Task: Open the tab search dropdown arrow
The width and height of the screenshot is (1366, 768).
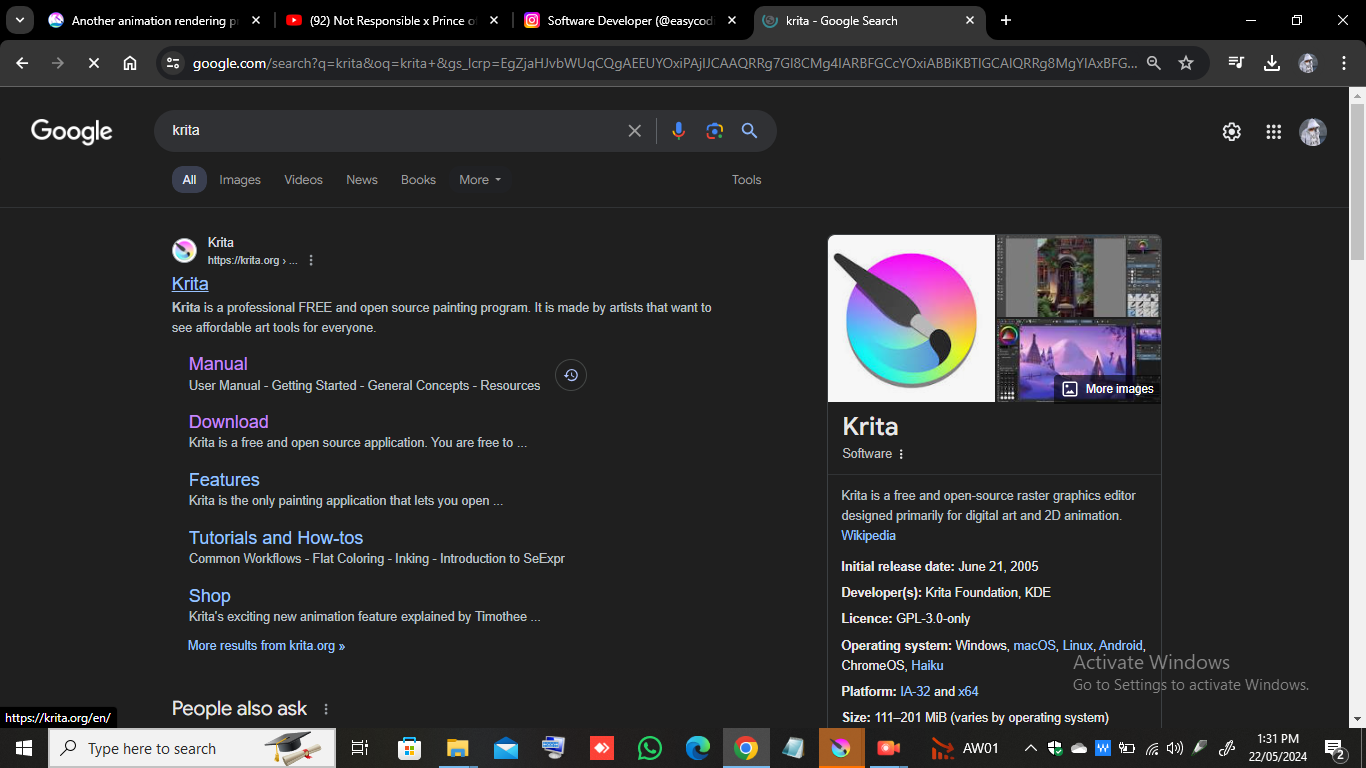Action: pyautogui.click(x=19, y=20)
